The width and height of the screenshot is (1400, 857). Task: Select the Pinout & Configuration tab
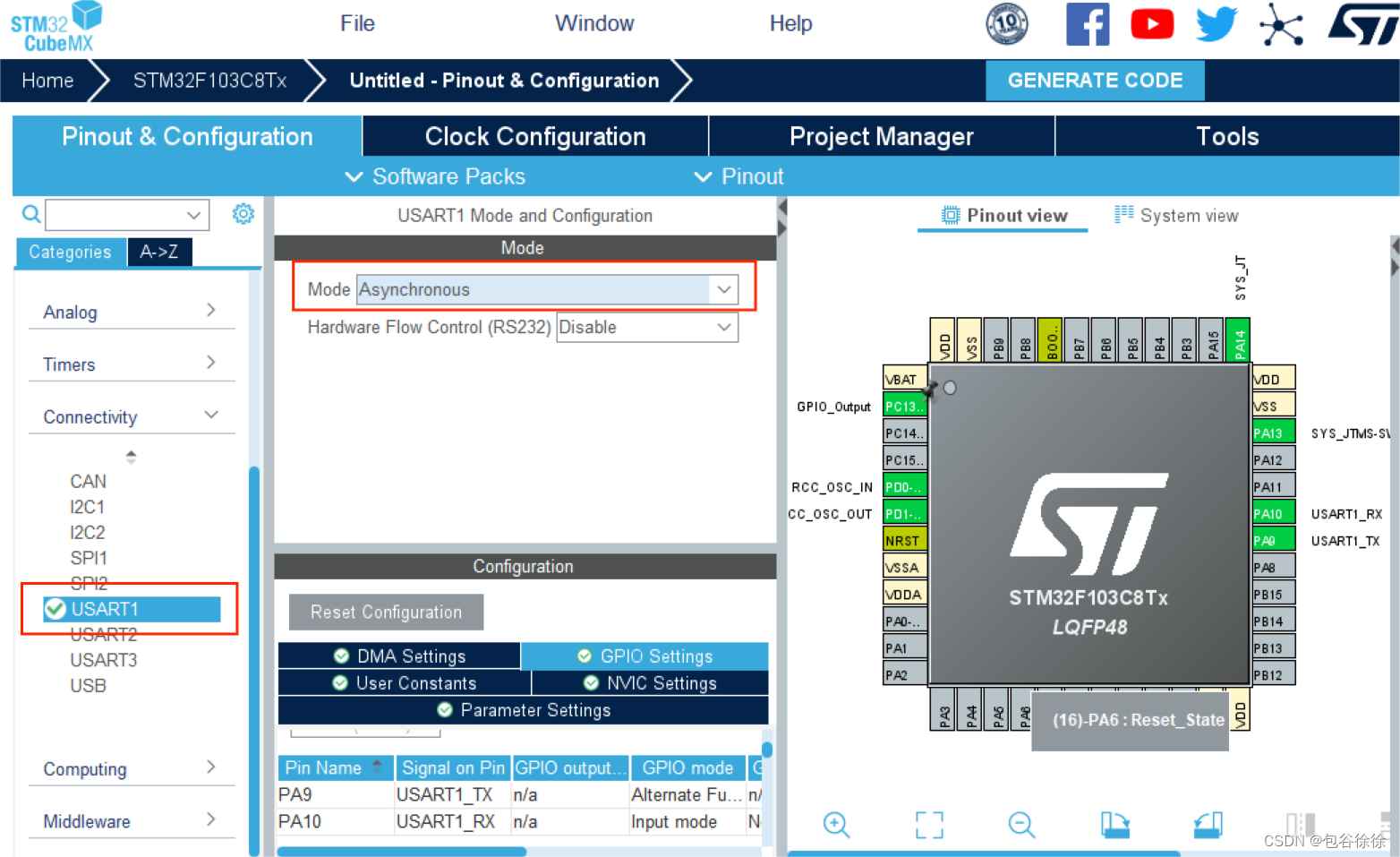[x=187, y=136]
